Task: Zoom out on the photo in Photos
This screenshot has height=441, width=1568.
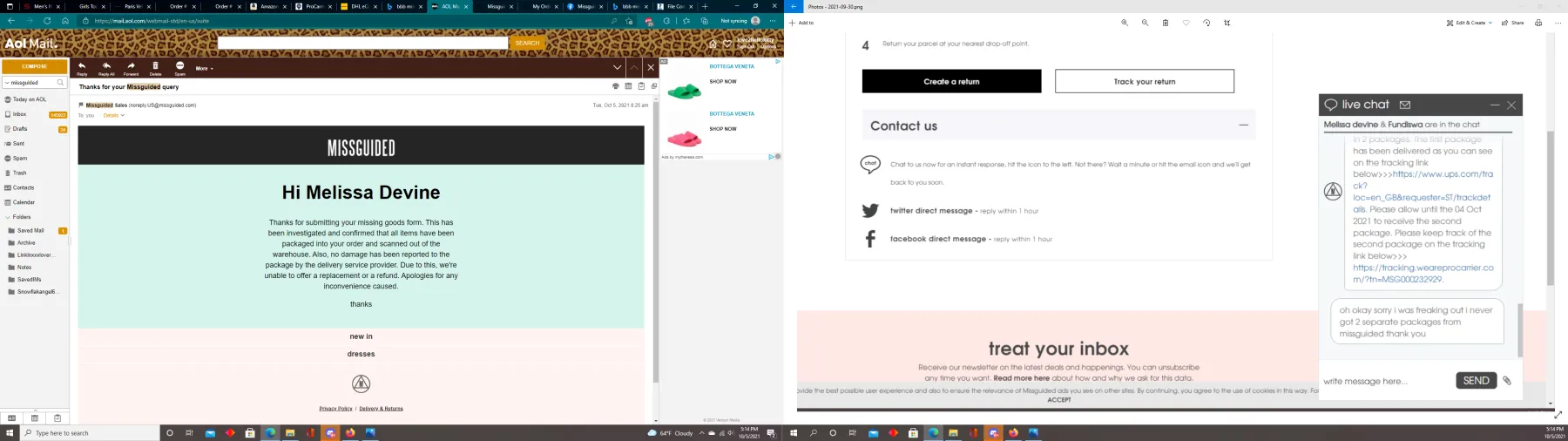Action: [x=1145, y=23]
